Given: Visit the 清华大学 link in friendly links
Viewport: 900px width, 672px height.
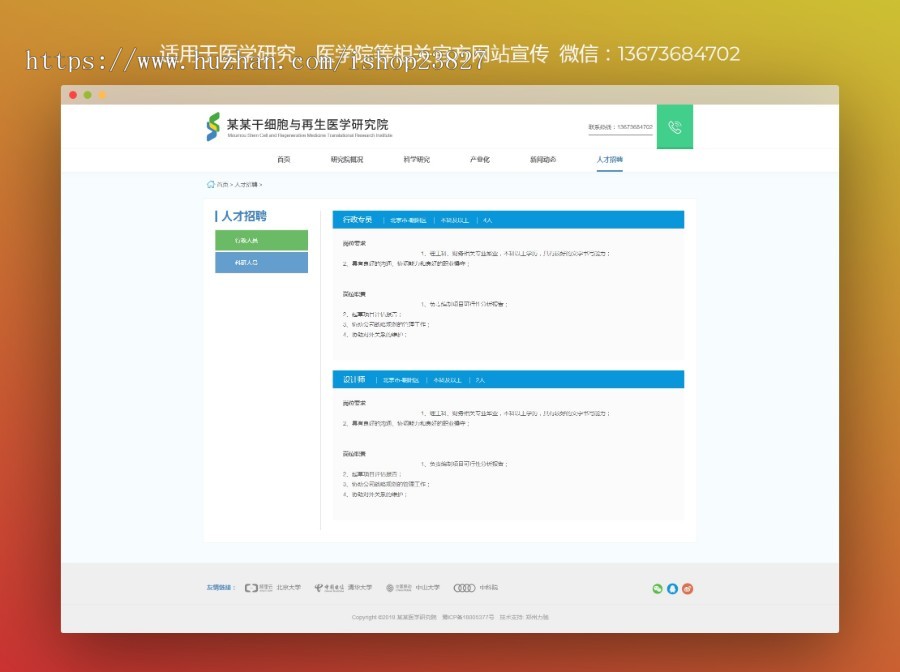Looking at the screenshot, I should (x=358, y=587).
